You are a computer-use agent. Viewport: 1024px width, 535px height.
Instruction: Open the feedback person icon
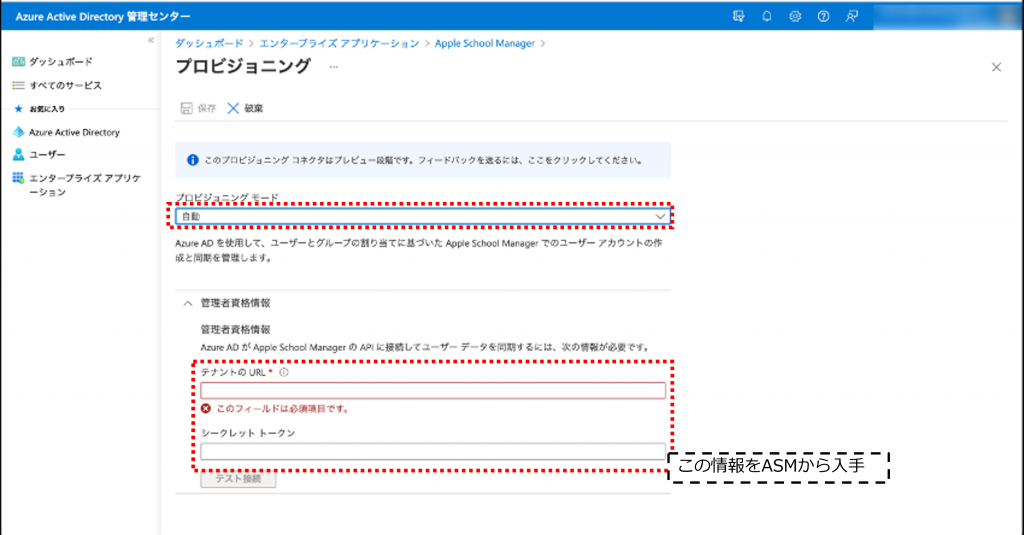852,16
